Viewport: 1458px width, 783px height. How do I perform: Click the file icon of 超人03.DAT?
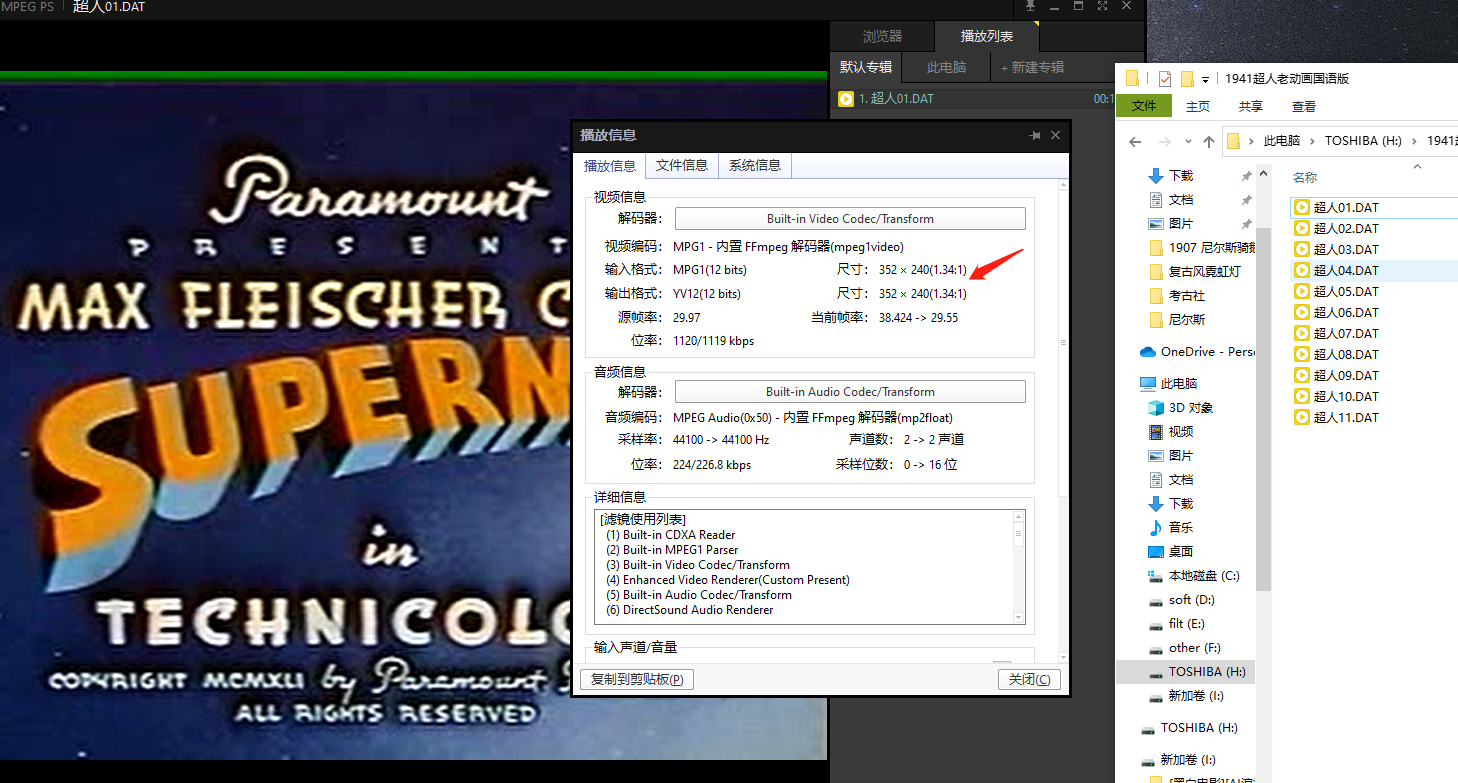(x=1301, y=249)
